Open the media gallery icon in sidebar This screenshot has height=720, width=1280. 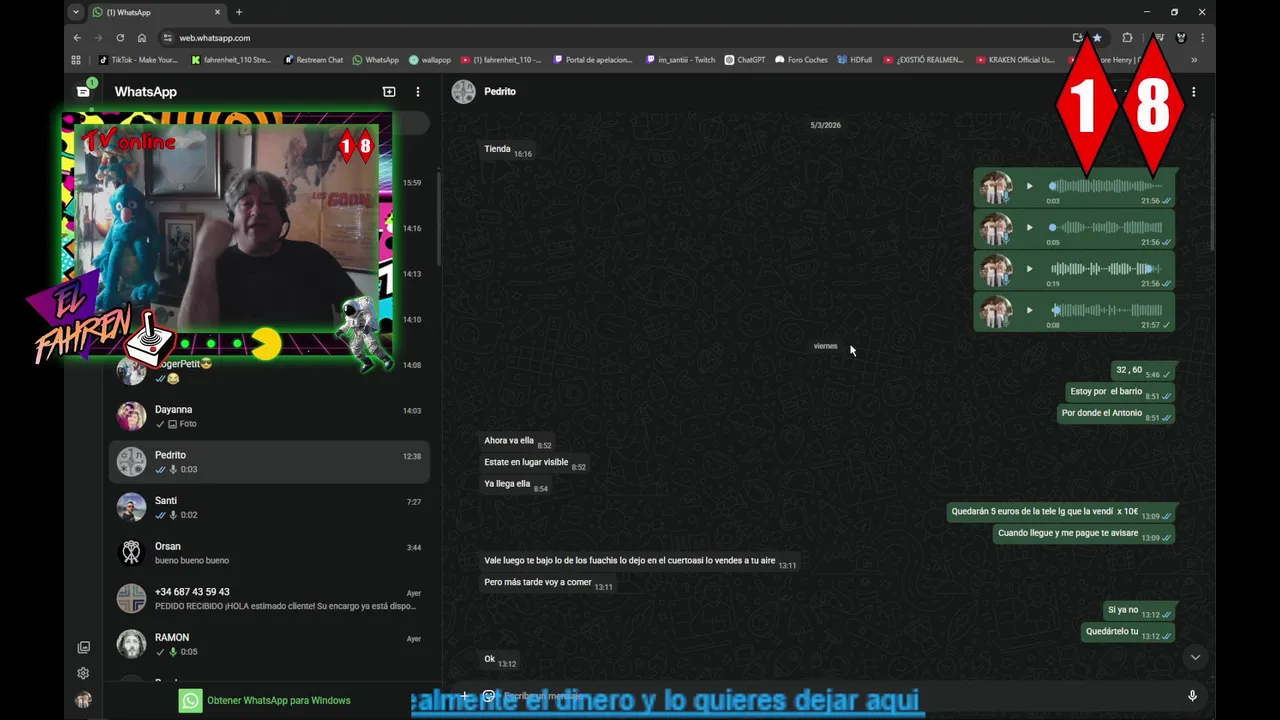(84, 647)
